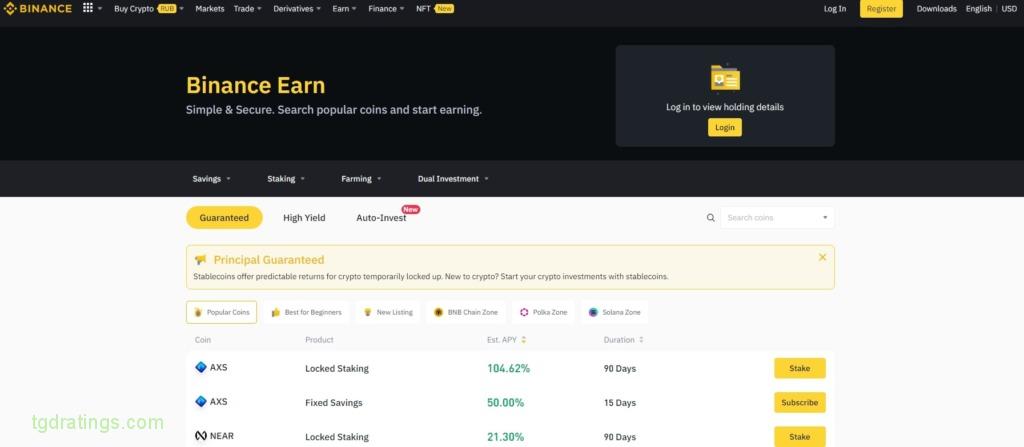1024x447 pixels.
Task: Select the Polka Zone filter
Action: (x=543, y=312)
